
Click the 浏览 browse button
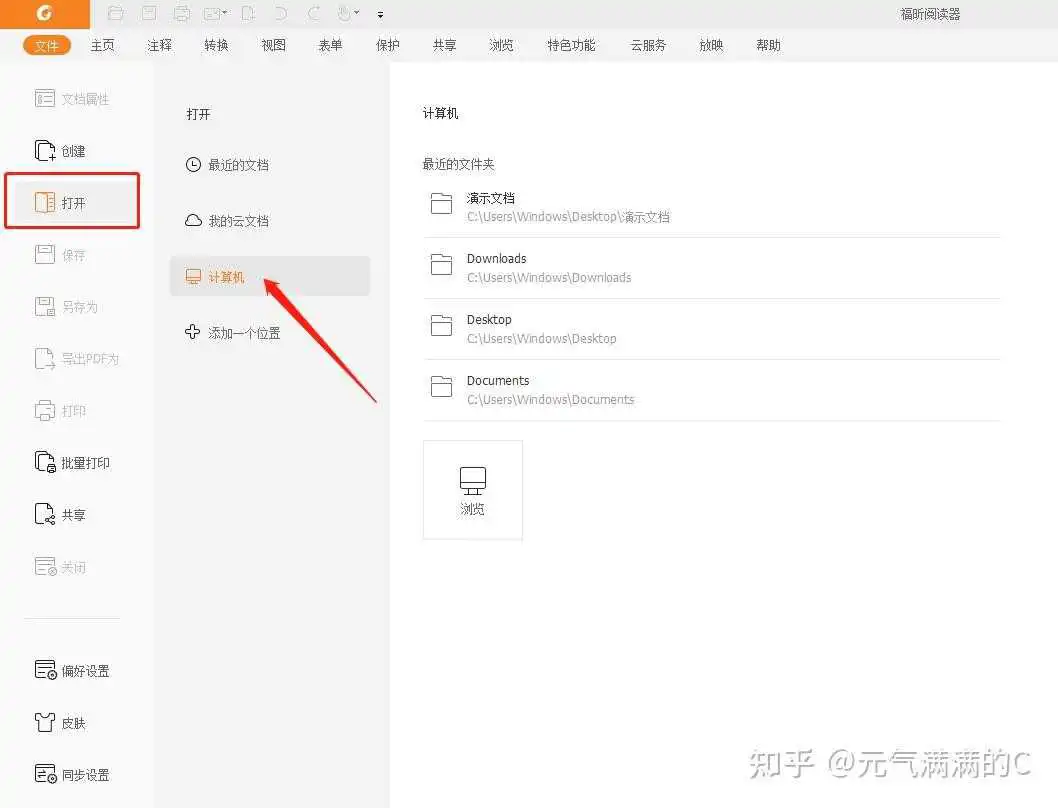[472, 490]
